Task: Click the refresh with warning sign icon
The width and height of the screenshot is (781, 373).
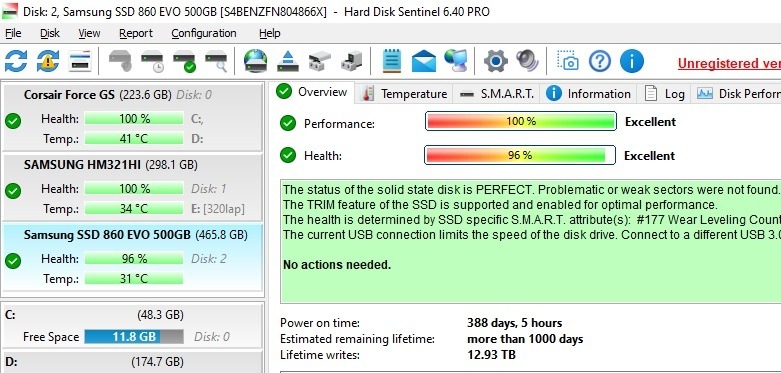Action: [x=48, y=61]
